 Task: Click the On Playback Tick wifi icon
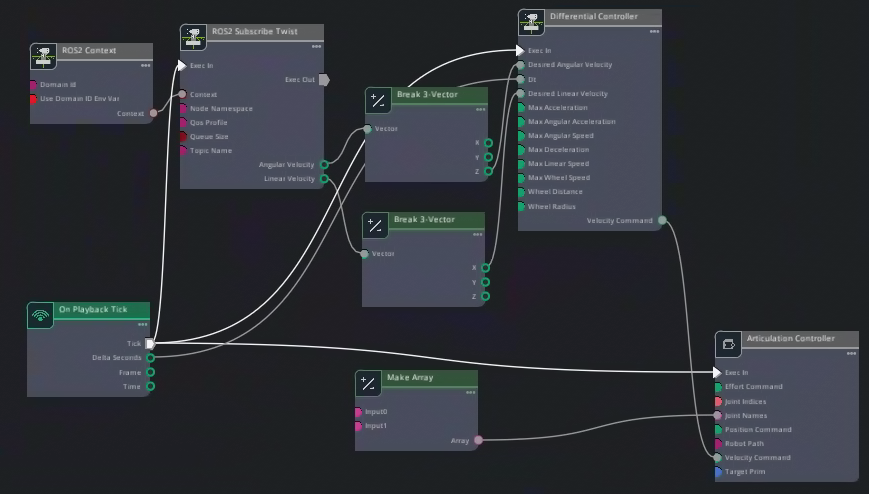click(x=40, y=316)
